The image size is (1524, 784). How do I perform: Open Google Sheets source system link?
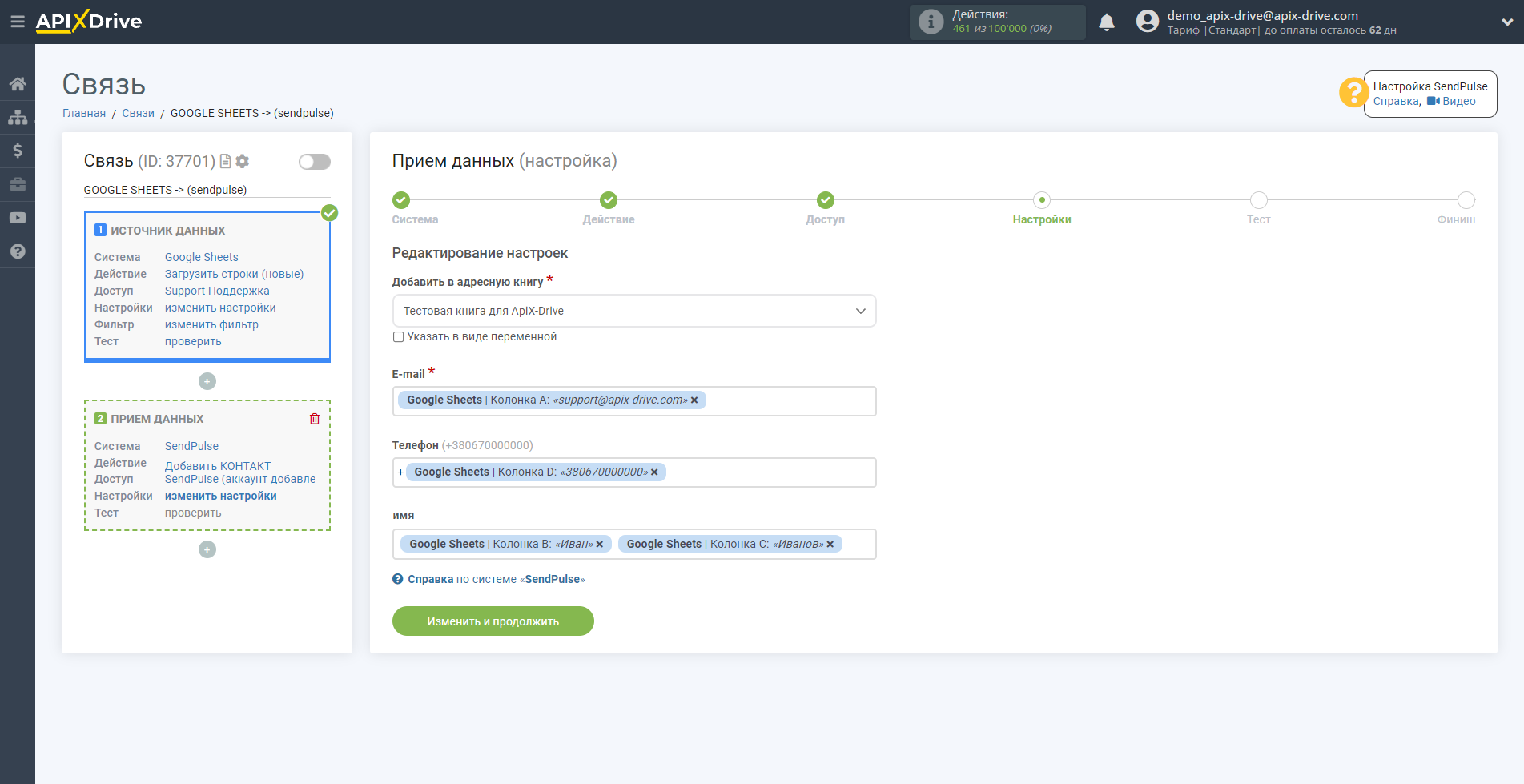pyautogui.click(x=202, y=257)
